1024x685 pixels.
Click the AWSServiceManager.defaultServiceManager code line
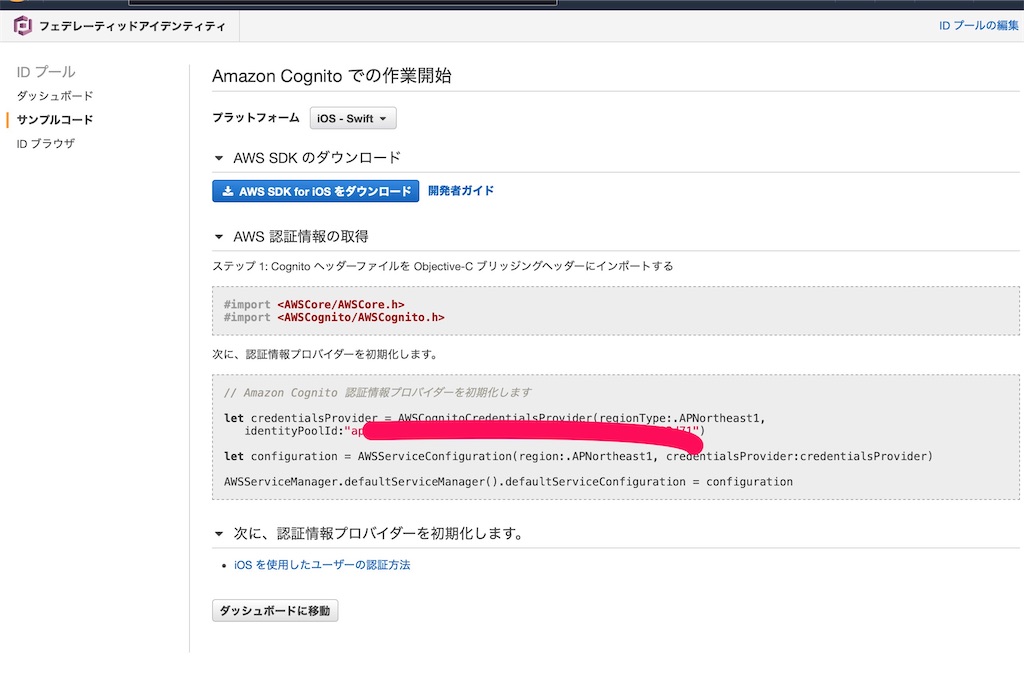click(x=508, y=482)
